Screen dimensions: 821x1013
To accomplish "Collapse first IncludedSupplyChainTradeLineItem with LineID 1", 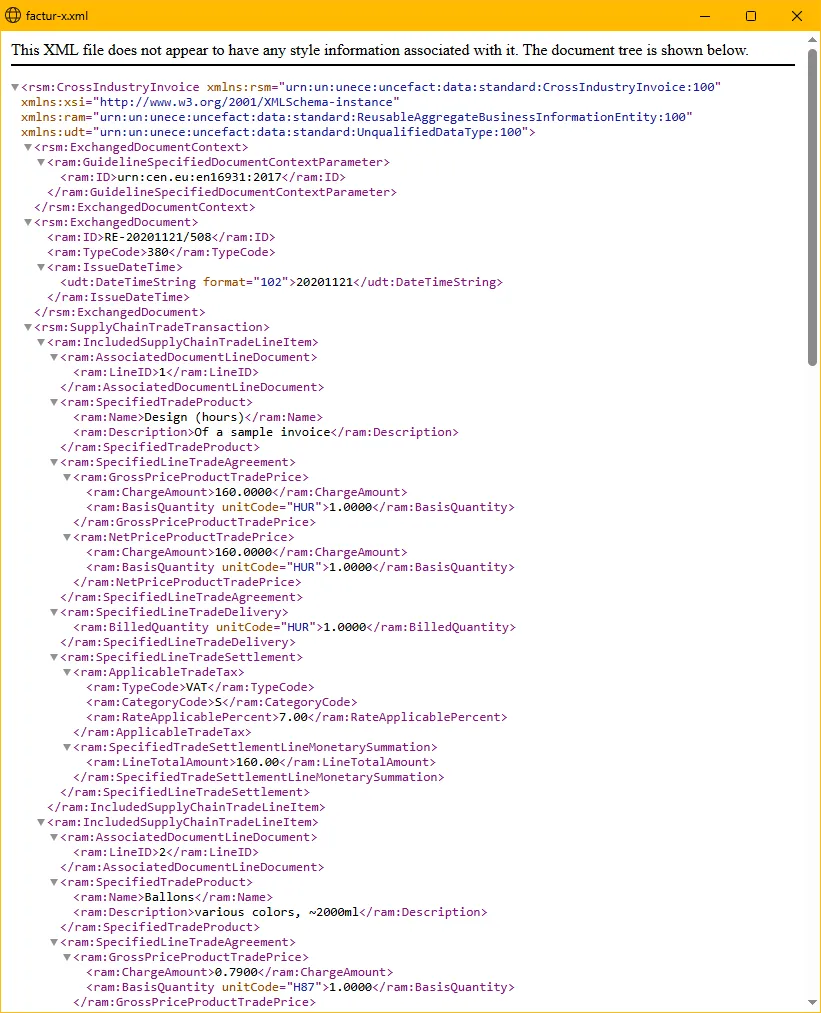I will (x=41, y=342).
